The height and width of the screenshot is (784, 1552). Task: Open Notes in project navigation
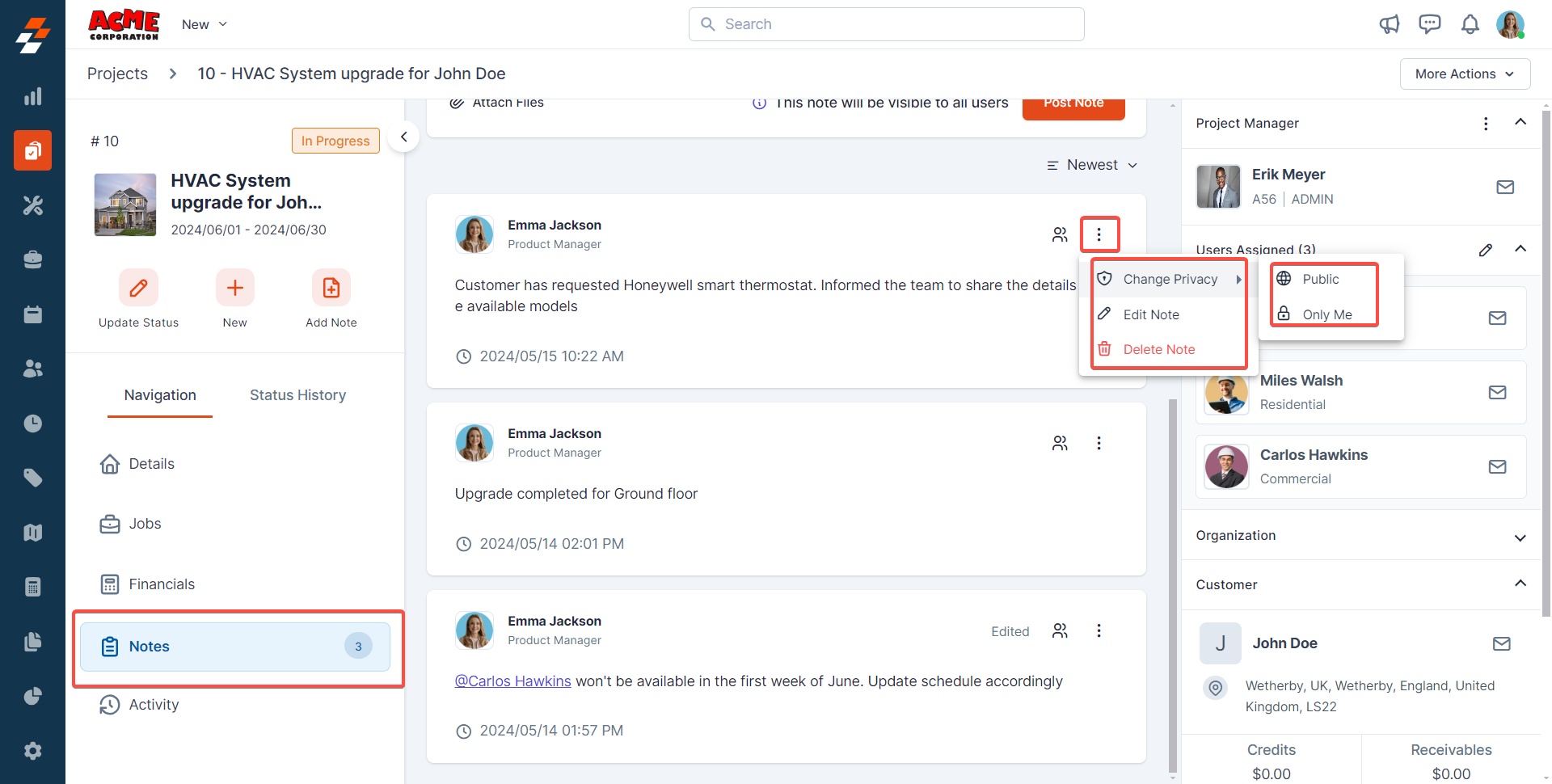[234, 647]
